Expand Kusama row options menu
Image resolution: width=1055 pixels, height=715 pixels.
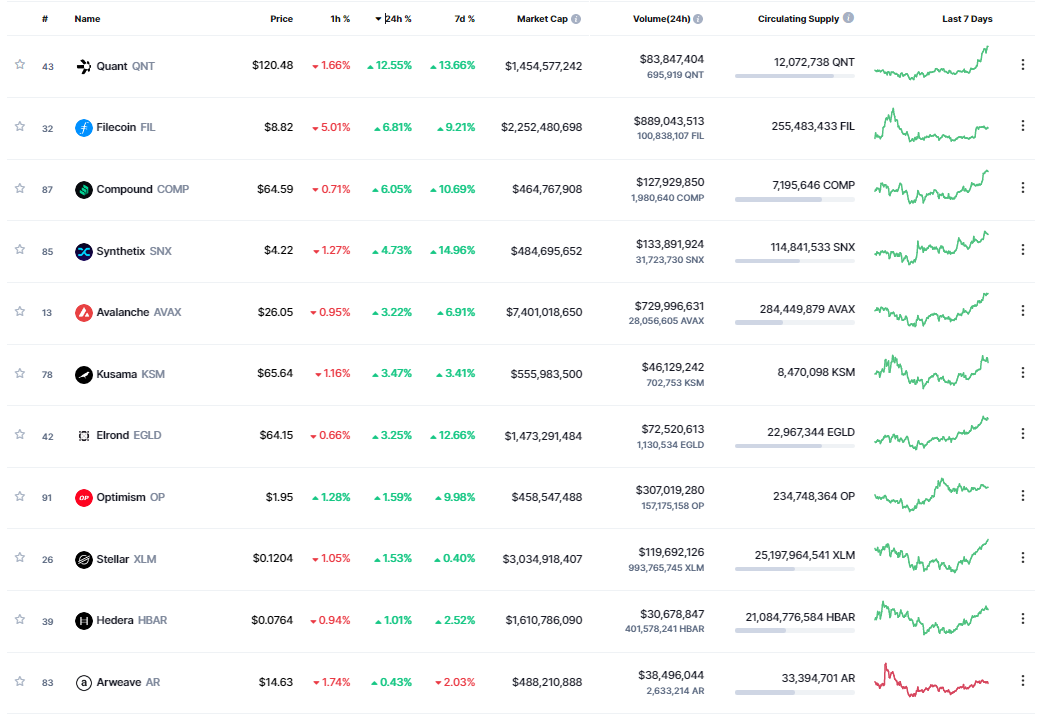1023,373
